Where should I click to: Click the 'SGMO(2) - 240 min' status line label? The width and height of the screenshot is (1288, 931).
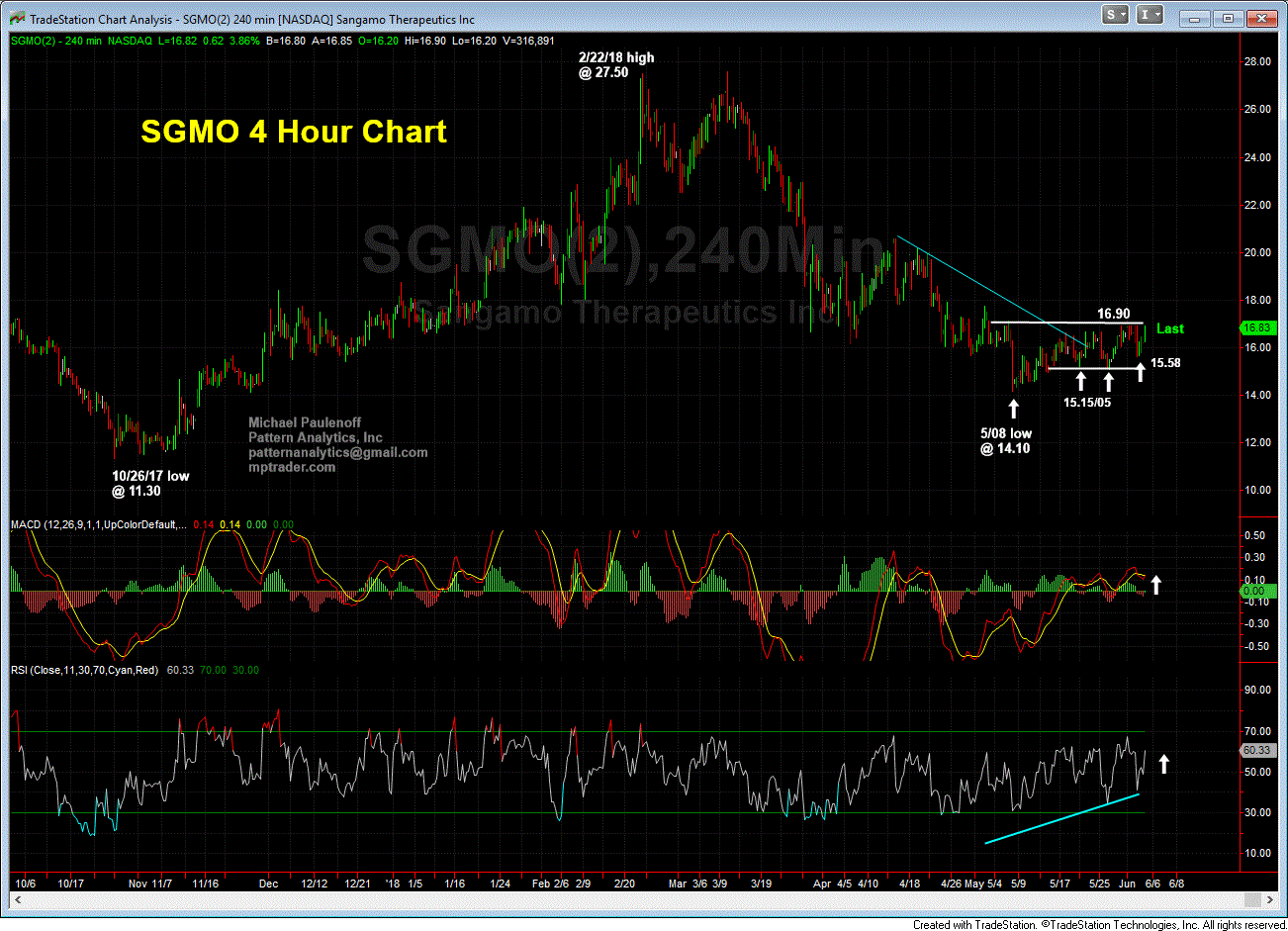[54, 41]
